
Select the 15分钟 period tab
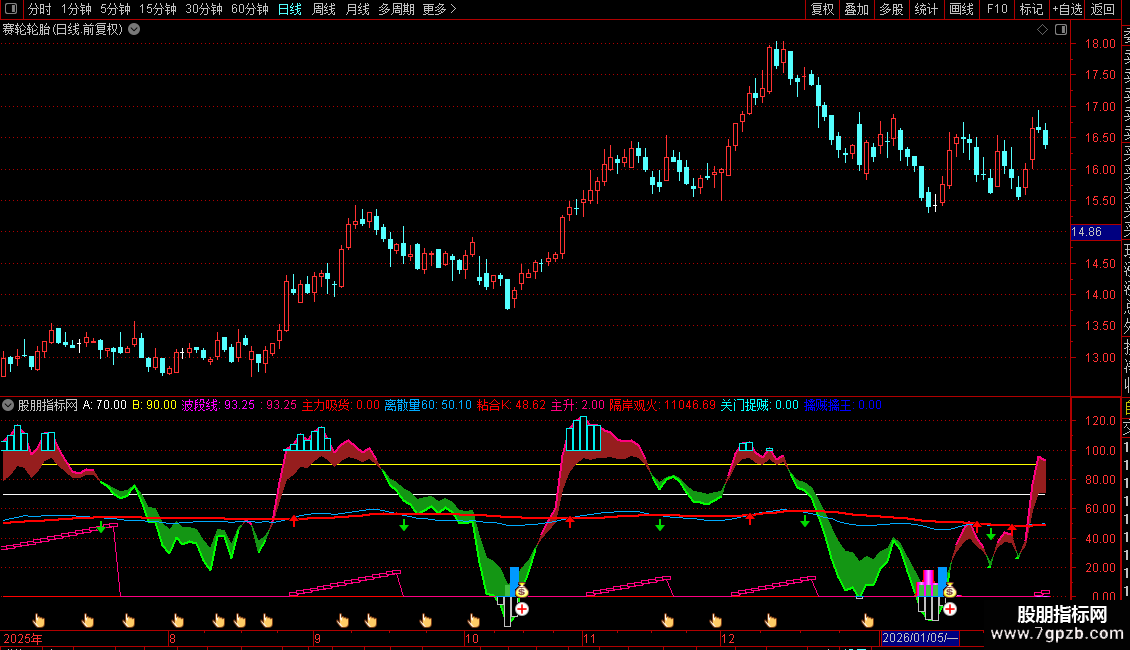coord(158,9)
